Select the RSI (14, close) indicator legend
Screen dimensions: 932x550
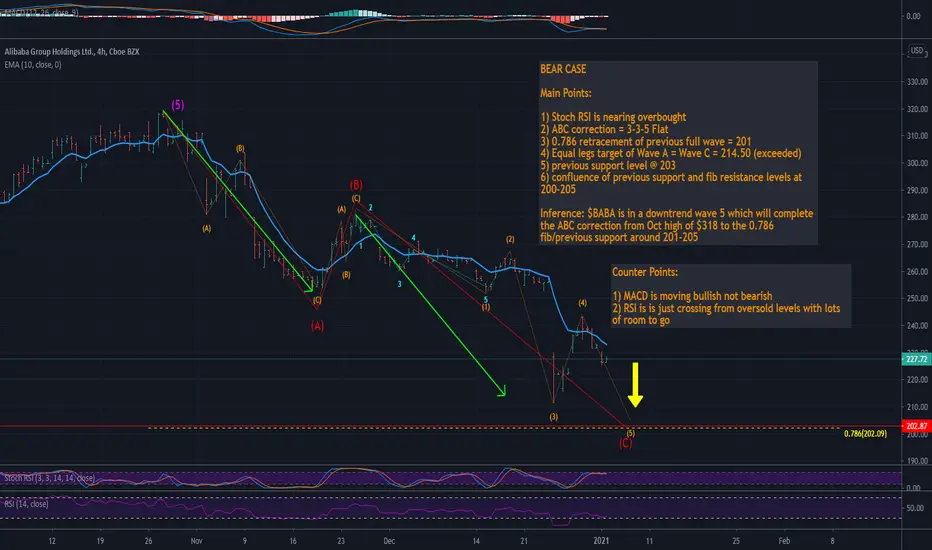tap(26, 504)
